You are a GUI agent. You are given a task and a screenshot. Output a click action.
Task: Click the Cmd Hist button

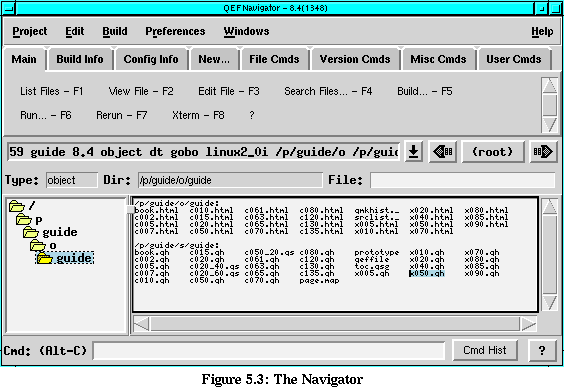pos(485,350)
